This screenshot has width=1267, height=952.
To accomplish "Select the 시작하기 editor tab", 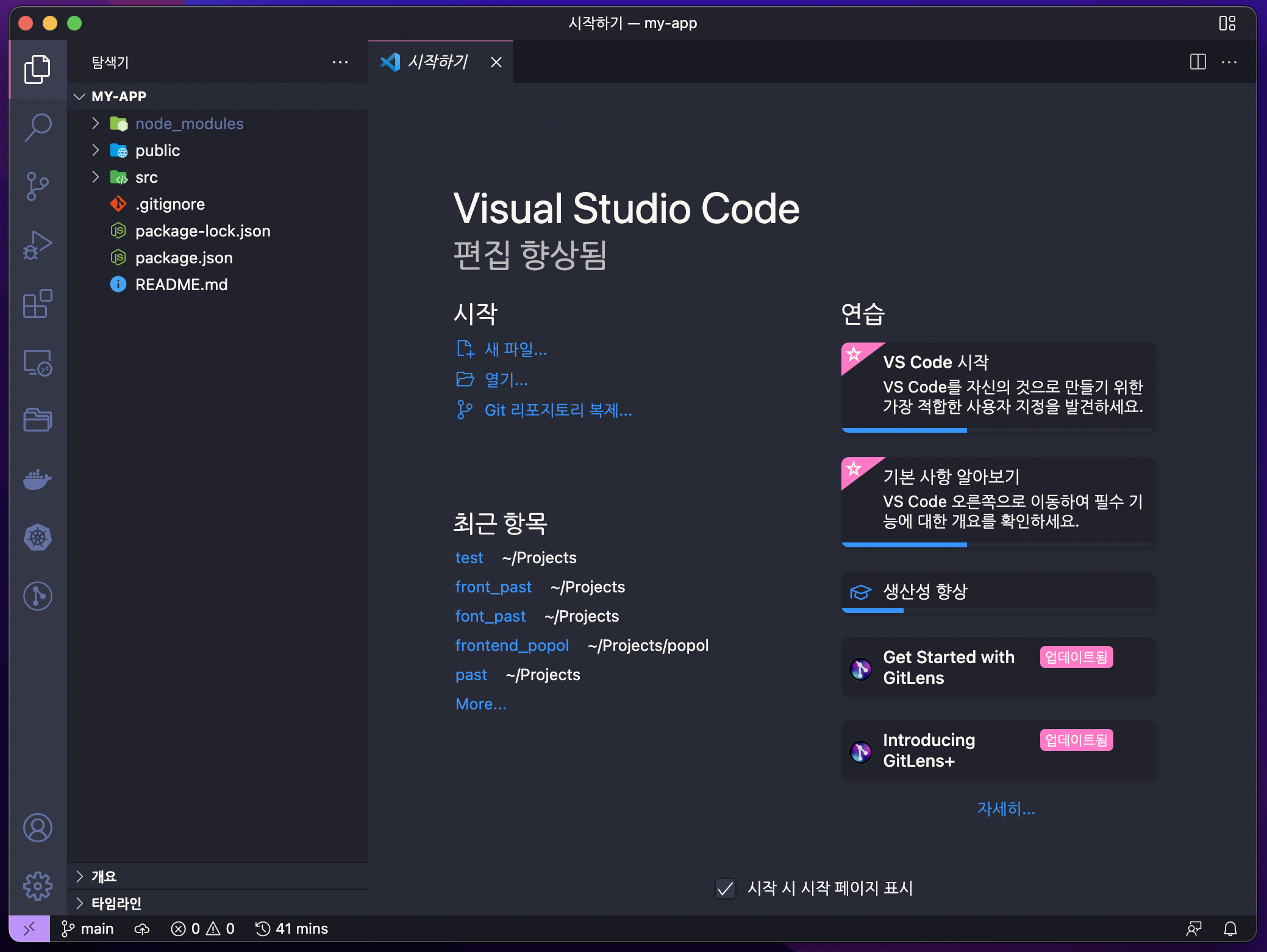I will point(437,62).
